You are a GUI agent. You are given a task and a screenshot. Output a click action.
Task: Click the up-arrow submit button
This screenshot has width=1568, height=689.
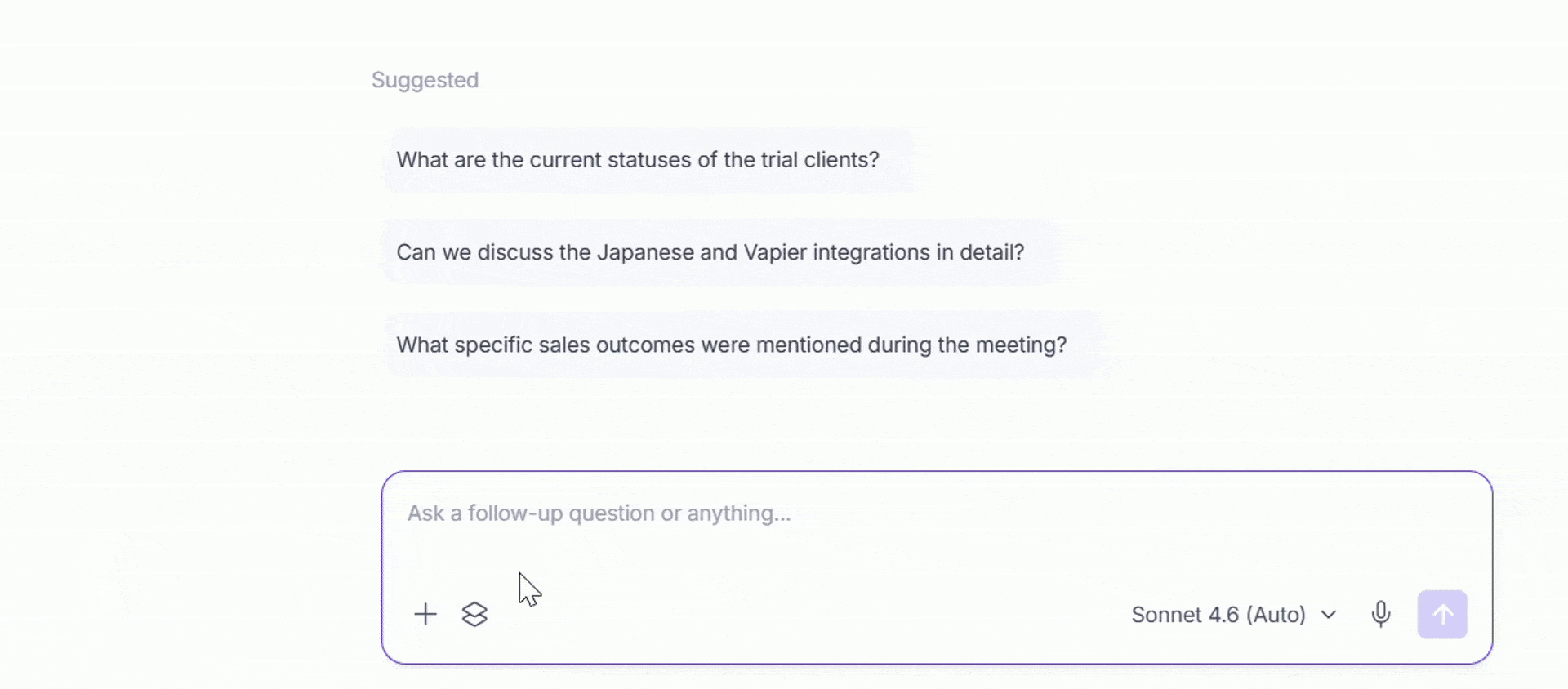1442,614
